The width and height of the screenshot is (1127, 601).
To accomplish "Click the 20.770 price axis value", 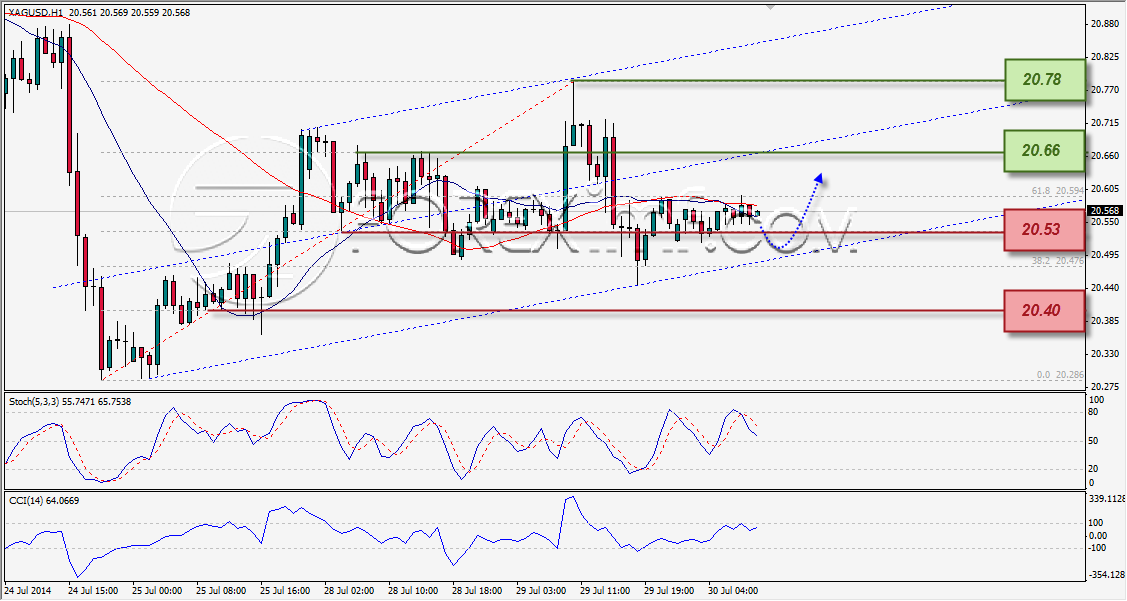I will click(x=1105, y=90).
